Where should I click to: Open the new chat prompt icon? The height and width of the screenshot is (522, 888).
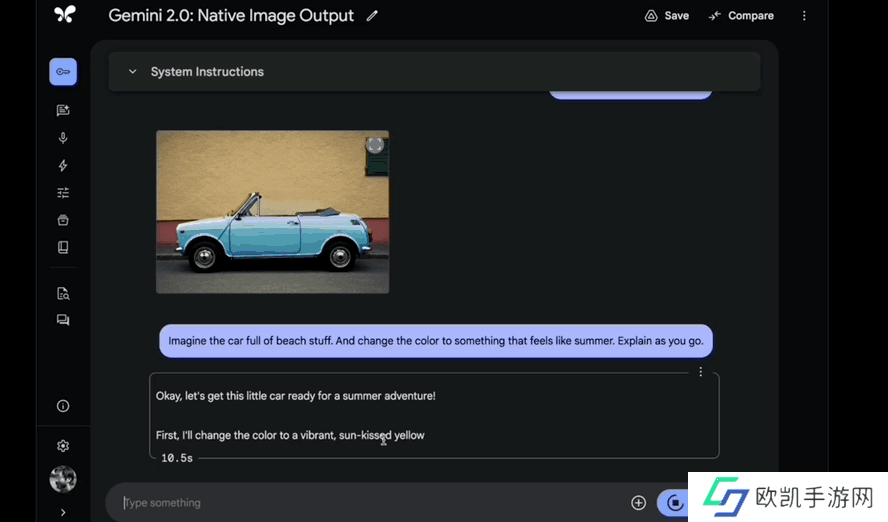[63, 111]
